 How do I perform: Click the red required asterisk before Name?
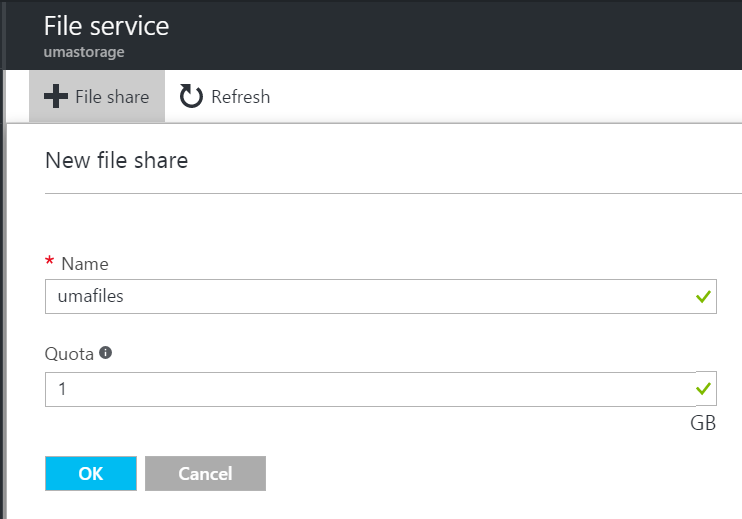[x=49, y=261]
